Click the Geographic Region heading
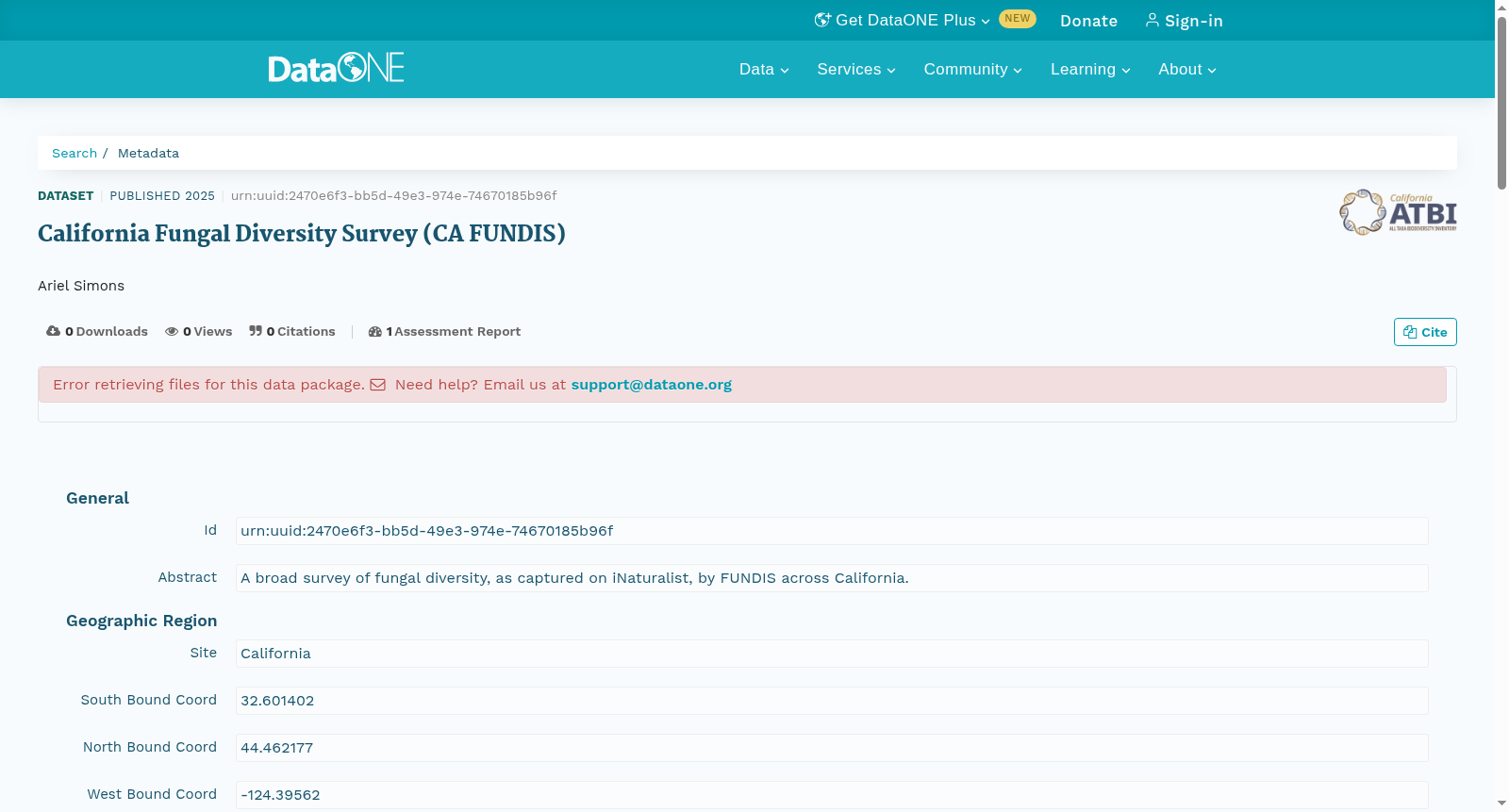 pyautogui.click(x=141, y=621)
